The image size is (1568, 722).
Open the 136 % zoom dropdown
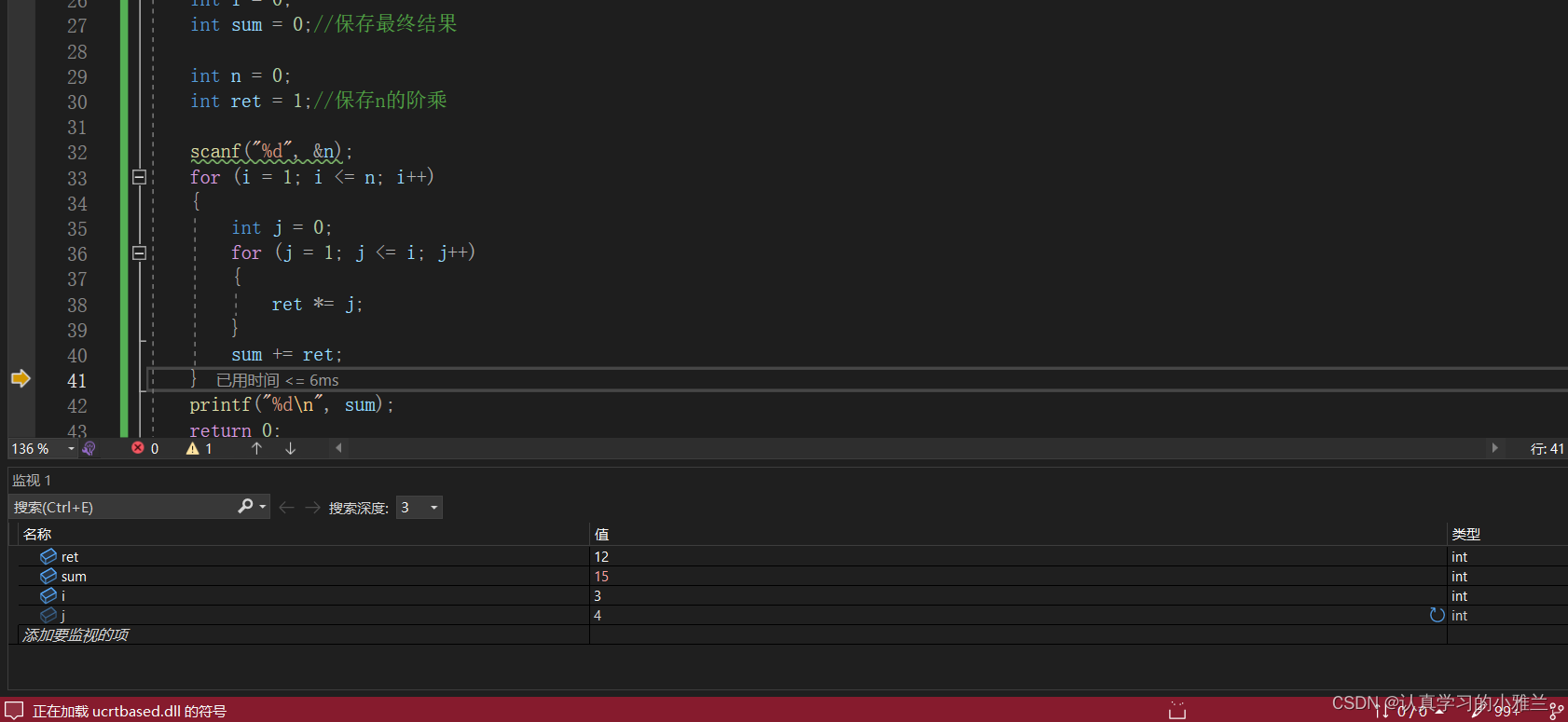click(x=71, y=448)
